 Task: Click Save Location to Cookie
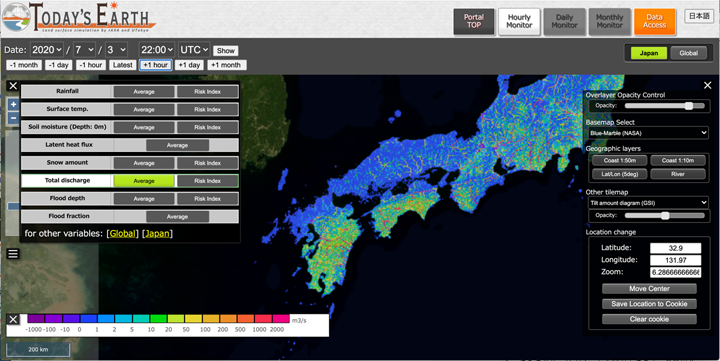point(649,304)
